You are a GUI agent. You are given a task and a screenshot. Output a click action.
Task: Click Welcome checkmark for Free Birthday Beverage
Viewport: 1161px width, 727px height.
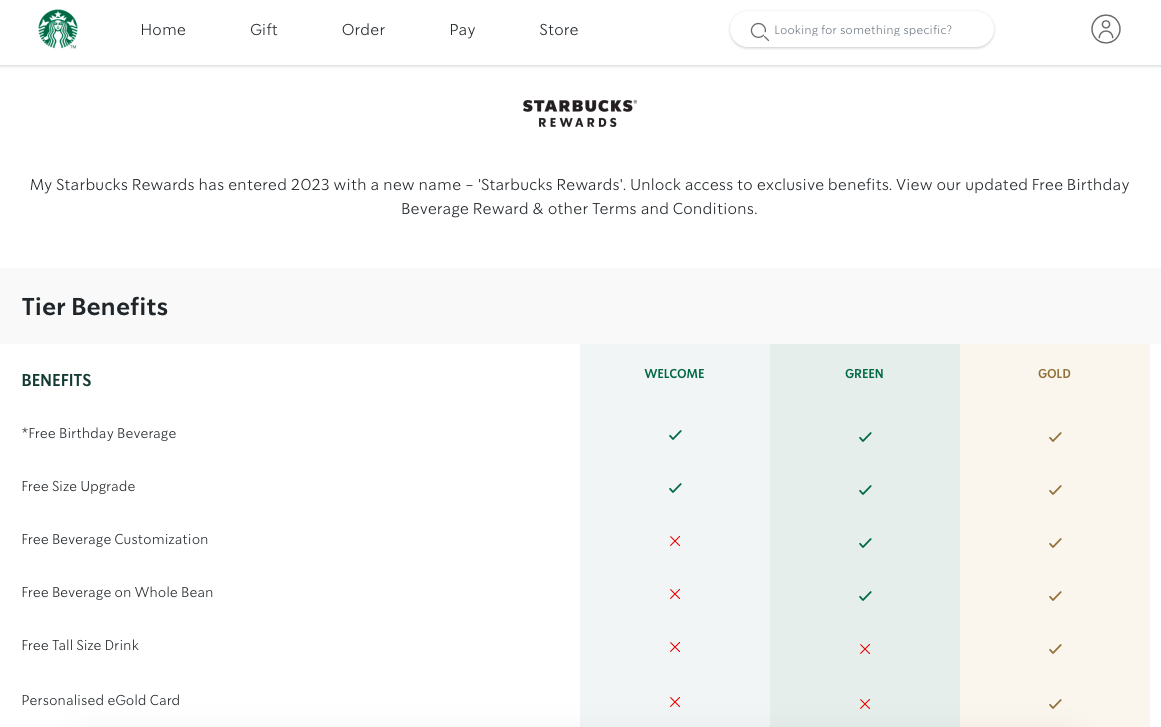pos(675,435)
